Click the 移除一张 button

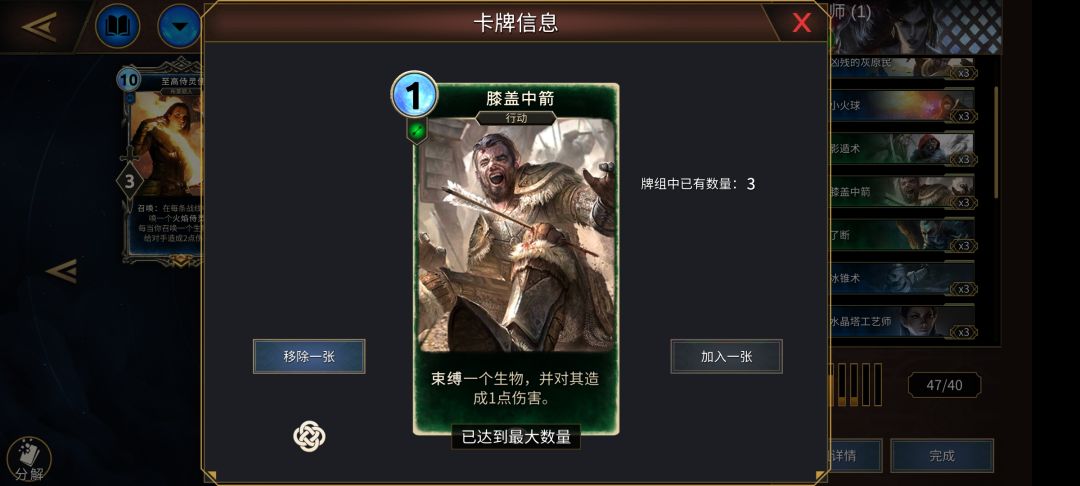309,357
